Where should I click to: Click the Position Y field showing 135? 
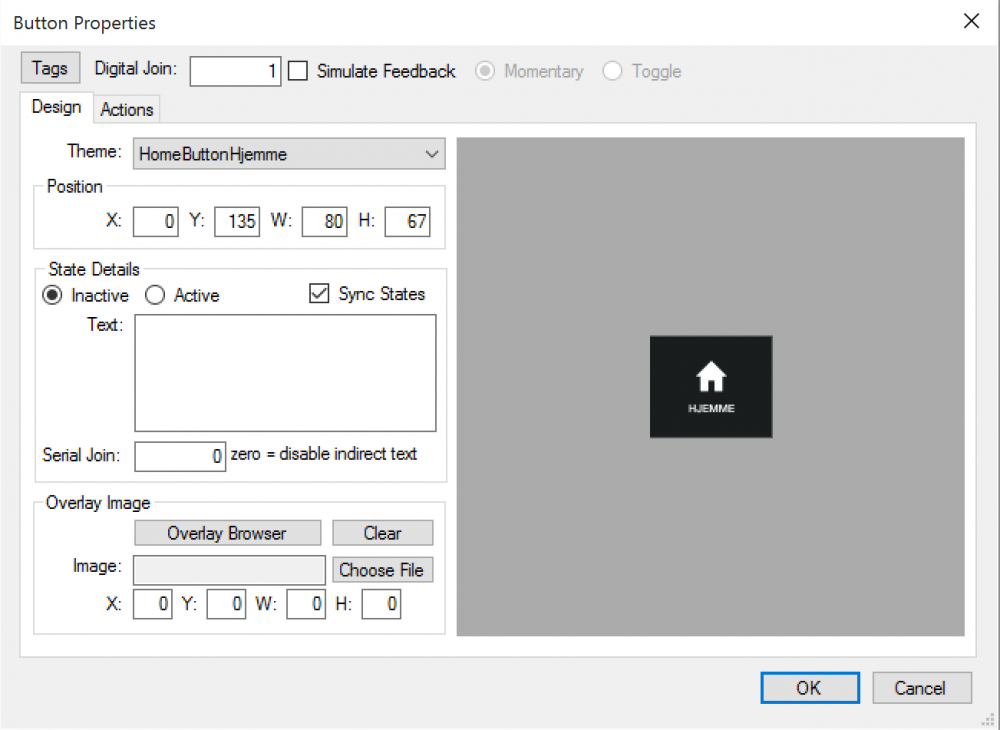coord(237,221)
